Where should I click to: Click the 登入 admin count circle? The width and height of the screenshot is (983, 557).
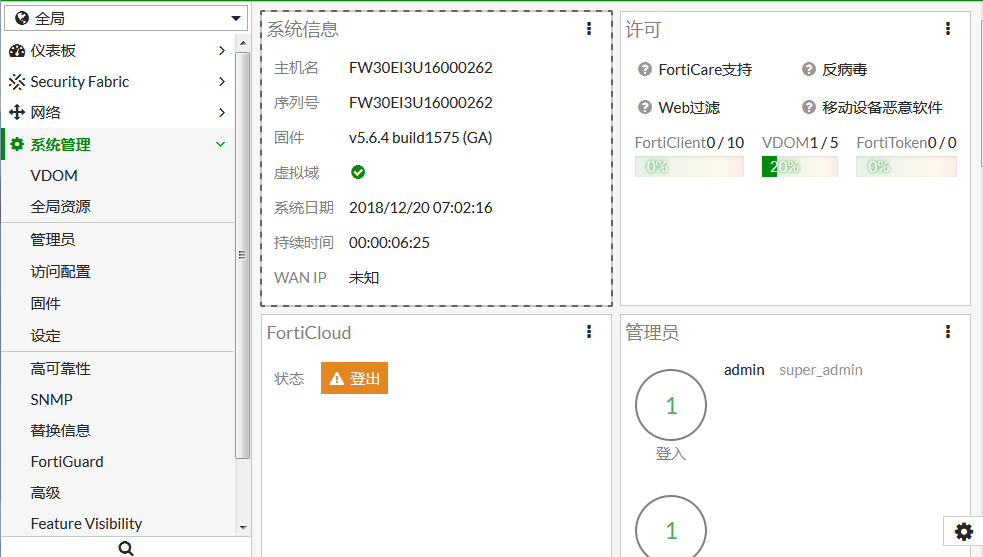tap(671, 405)
